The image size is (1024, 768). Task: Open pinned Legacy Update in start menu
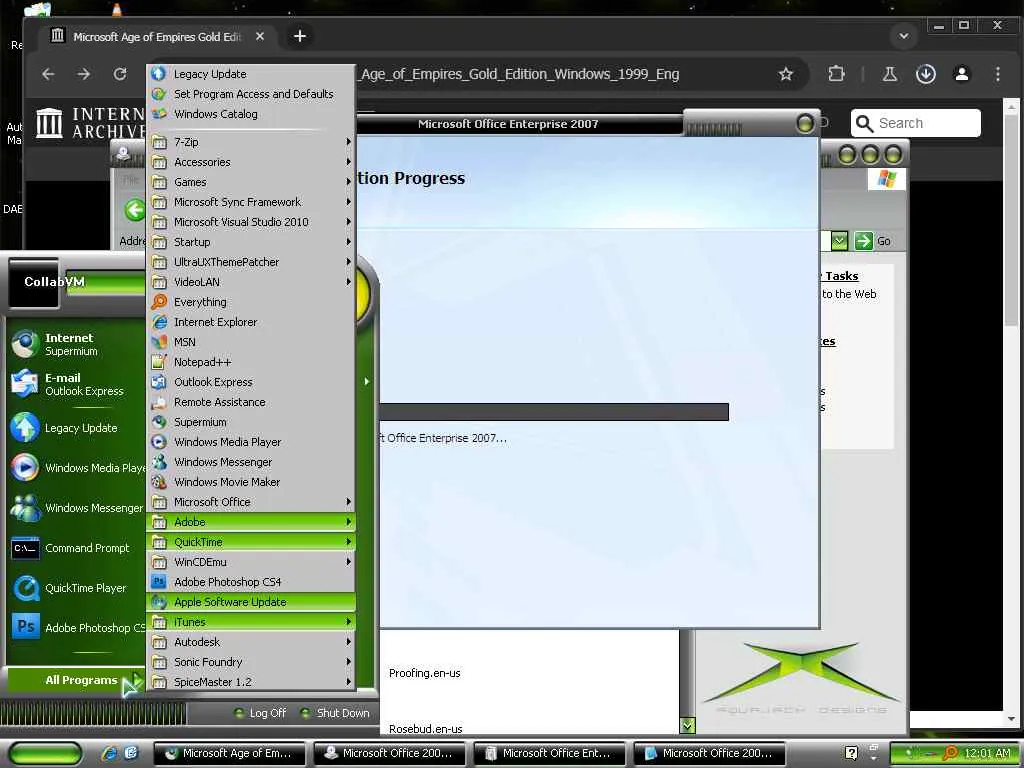(x=76, y=428)
